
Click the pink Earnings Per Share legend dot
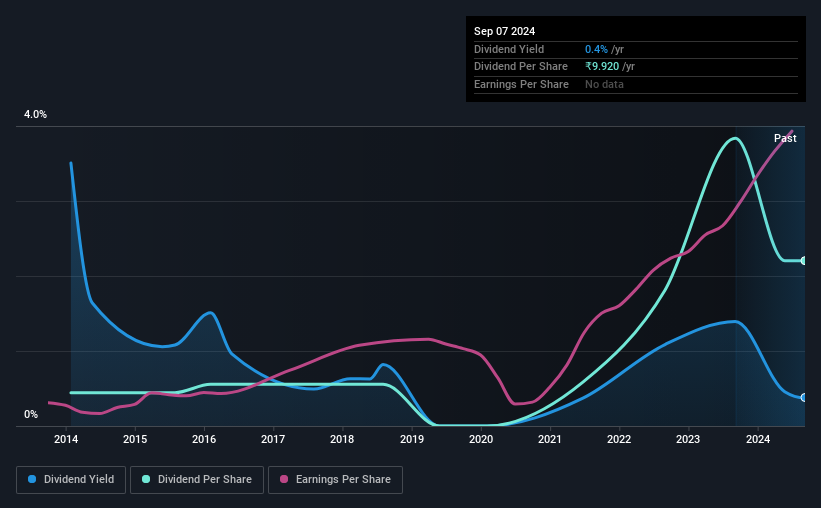pyautogui.click(x=284, y=479)
